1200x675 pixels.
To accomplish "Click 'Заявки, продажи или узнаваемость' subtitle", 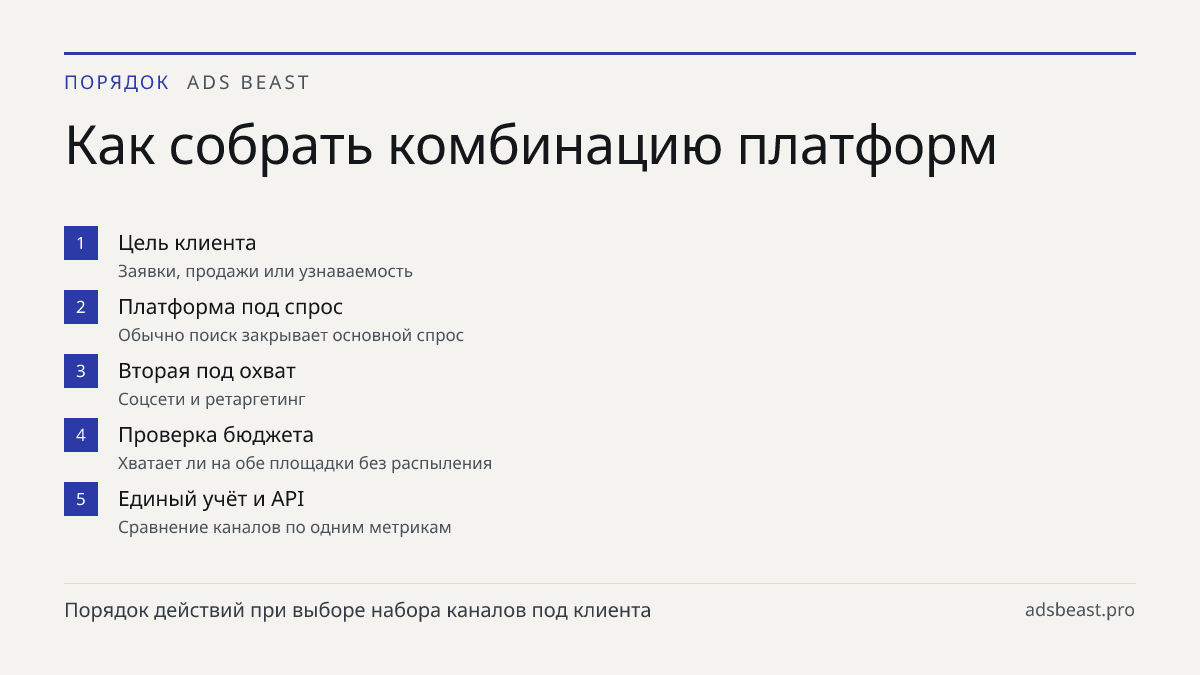I will click(x=265, y=271).
